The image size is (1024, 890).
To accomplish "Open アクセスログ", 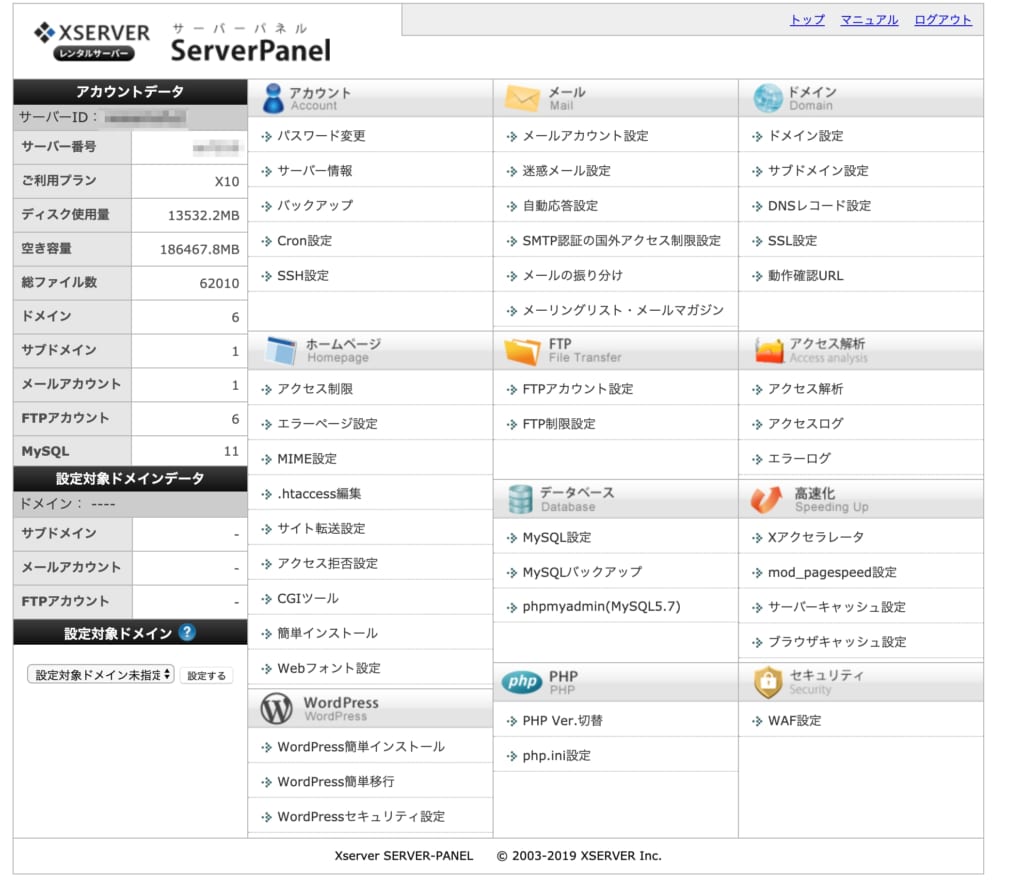I will (x=805, y=424).
